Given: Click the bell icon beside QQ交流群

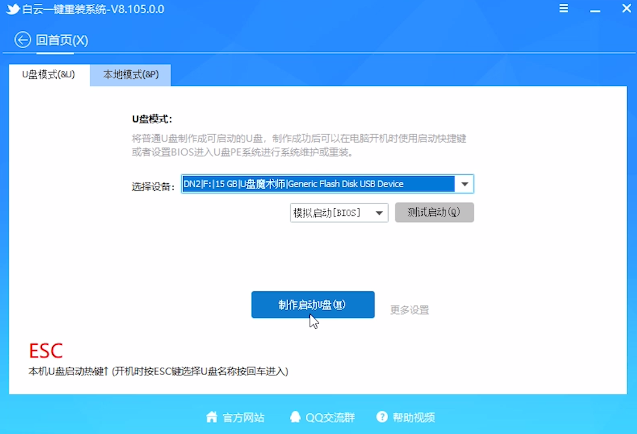Looking at the screenshot, I should (x=295, y=417).
